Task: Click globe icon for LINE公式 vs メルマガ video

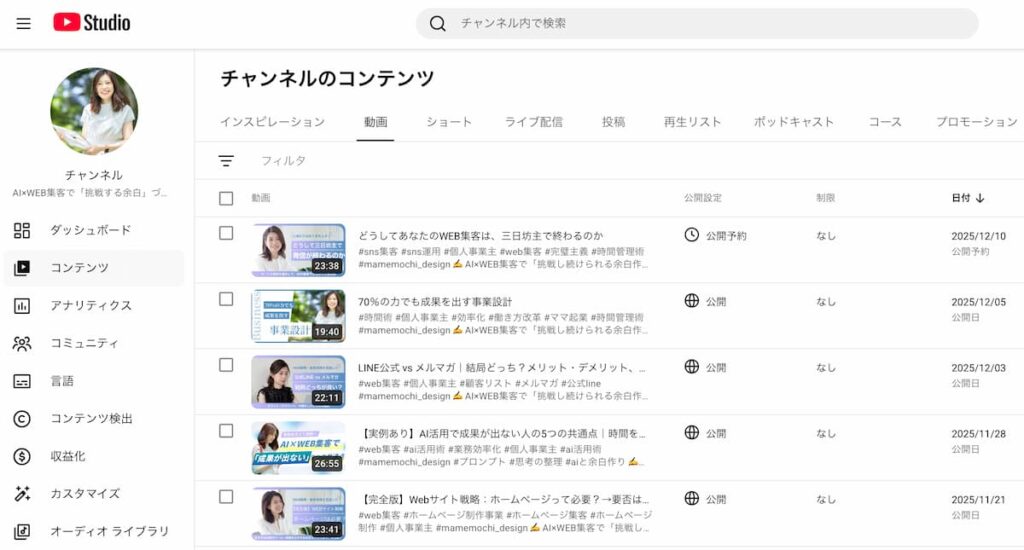Action: click(692, 367)
